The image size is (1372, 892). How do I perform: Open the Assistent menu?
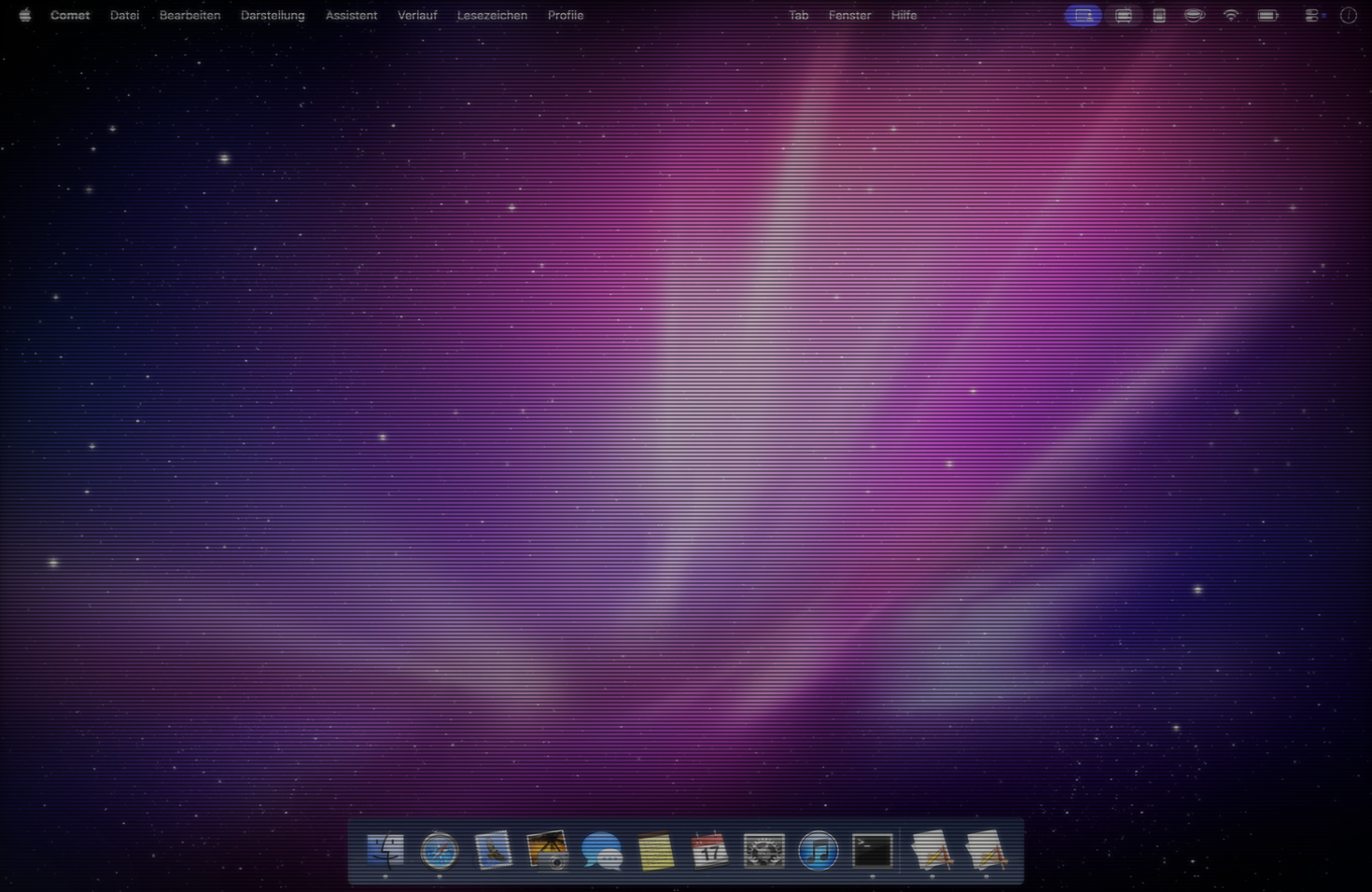click(351, 15)
